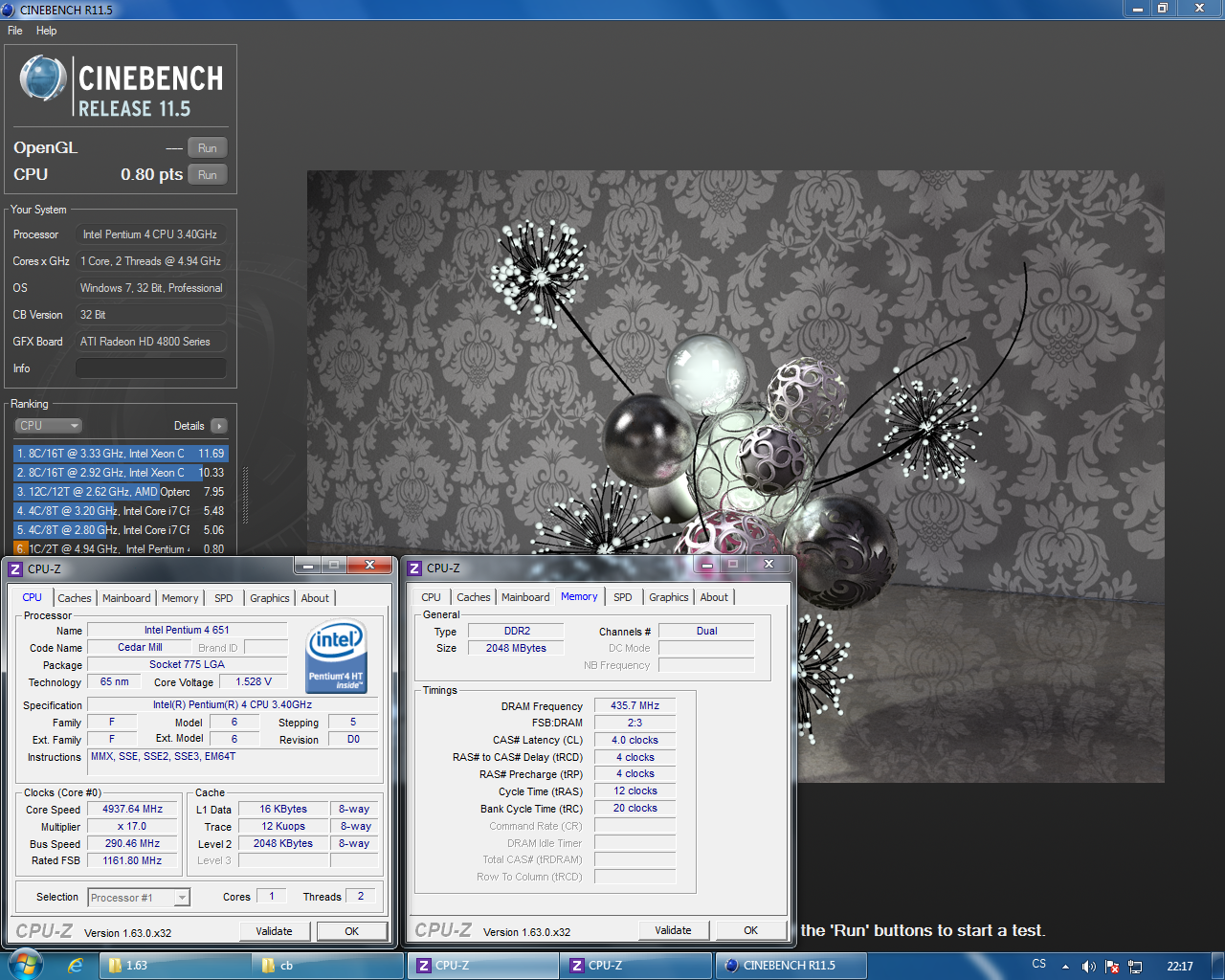This screenshot has height=980, width=1225.
Task: Open Graphics tab in left CPU-Z window
Action: (x=270, y=598)
